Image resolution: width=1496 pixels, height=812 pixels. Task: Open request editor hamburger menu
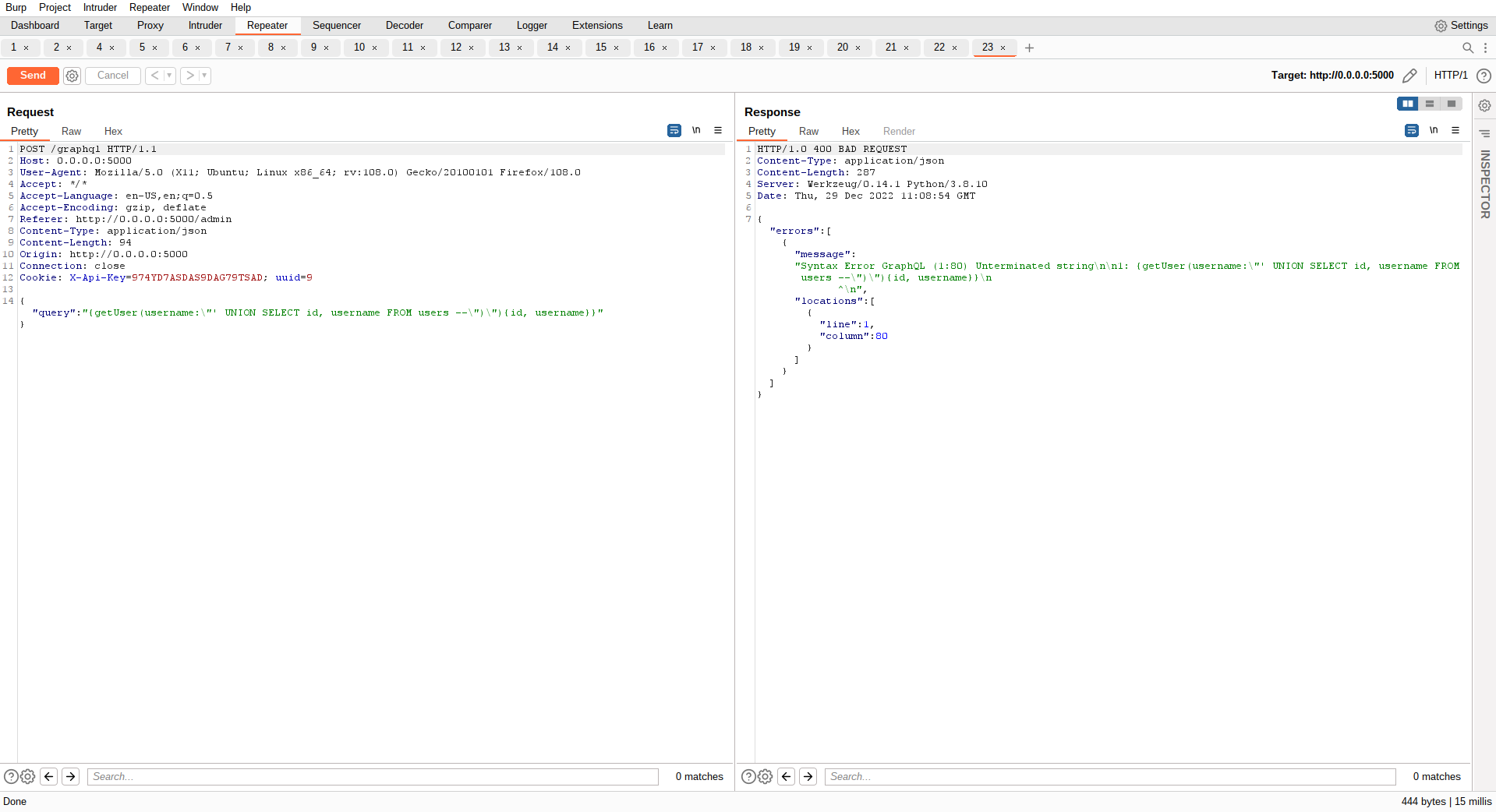click(x=718, y=130)
